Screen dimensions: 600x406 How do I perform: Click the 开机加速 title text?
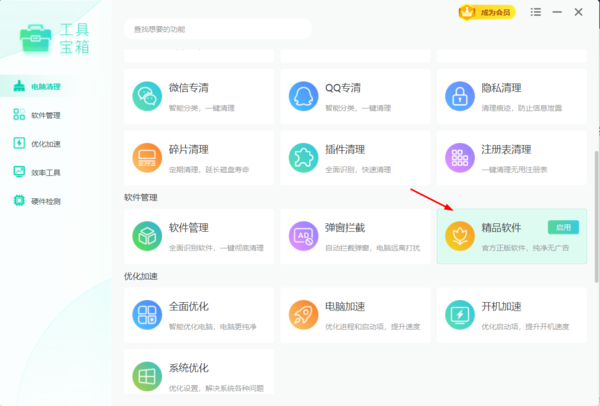tap(501, 307)
